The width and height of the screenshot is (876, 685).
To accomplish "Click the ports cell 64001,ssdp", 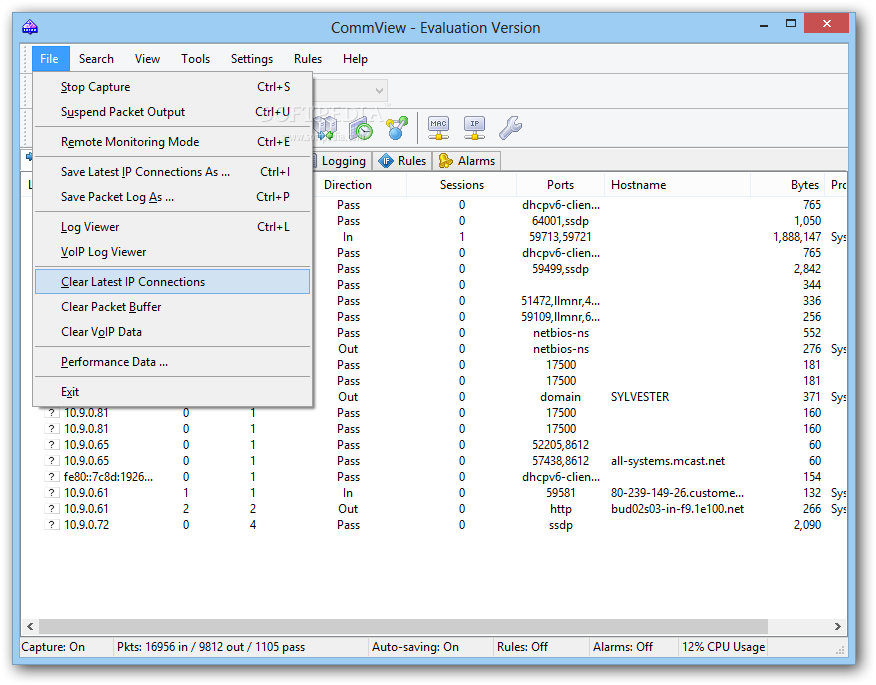I will [x=560, y=221].
